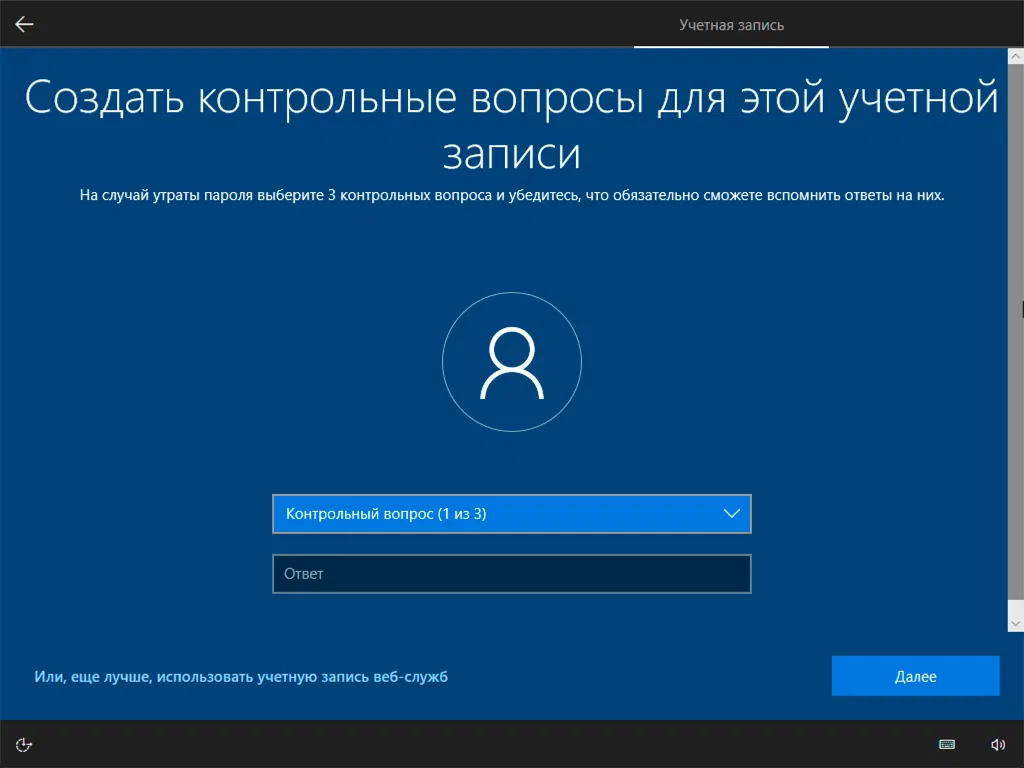This screenshot has height=768, width=1024.
Task: Click the heading Создать контрольные вопросы
Action: [x=334, y=98]
